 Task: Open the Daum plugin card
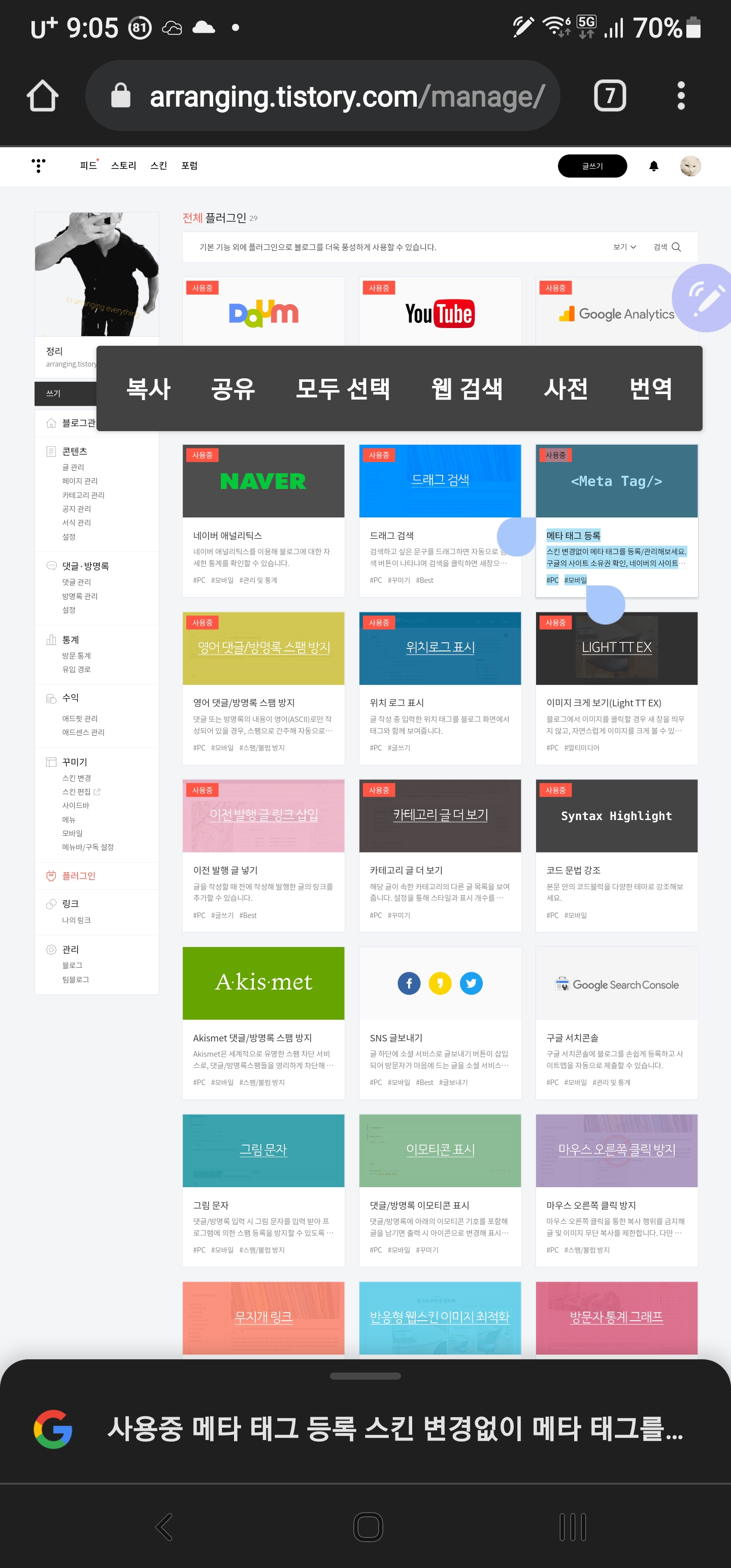click(263, 312)
